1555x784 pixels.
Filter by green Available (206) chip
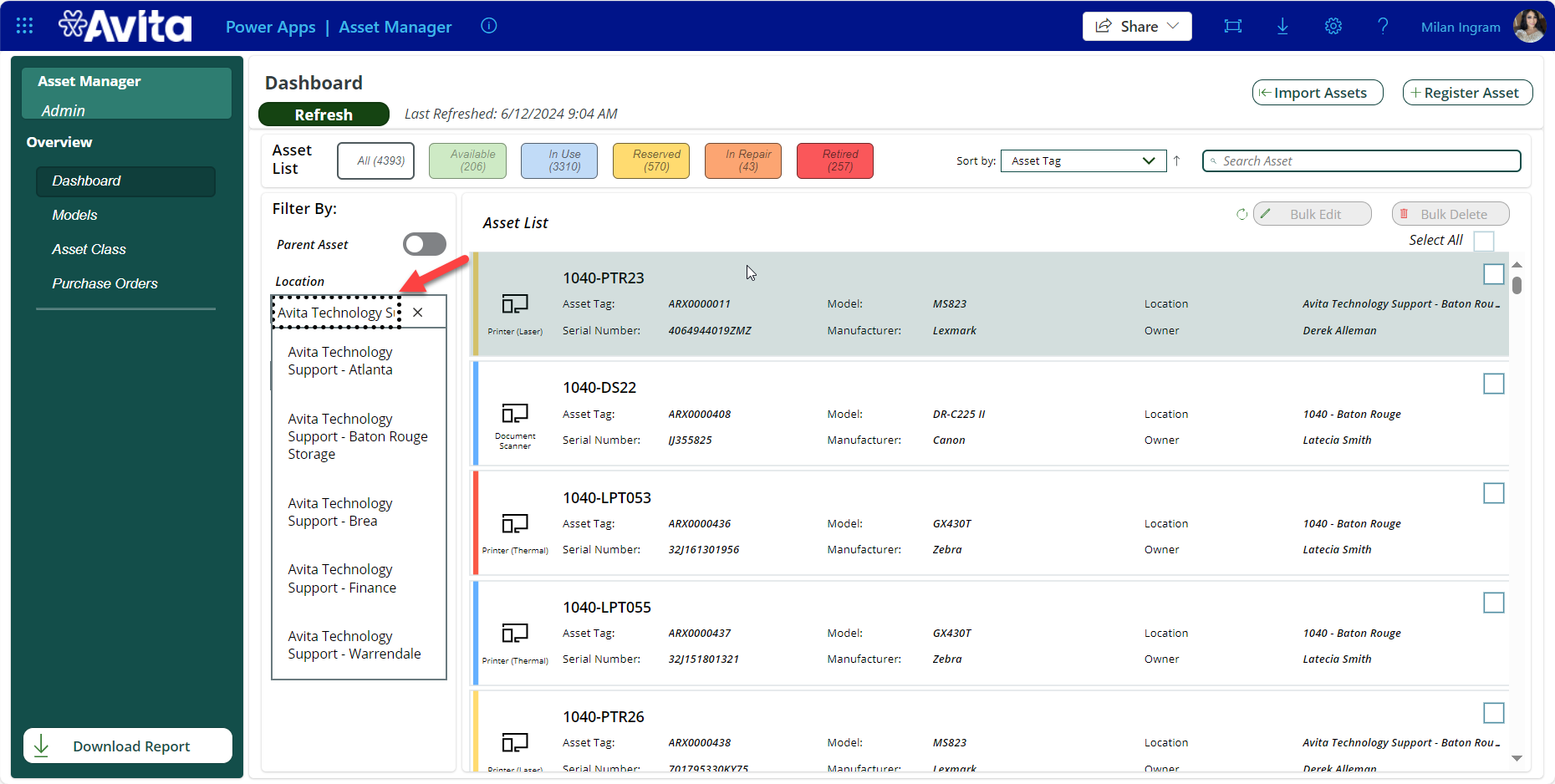(x=468, y=160)
